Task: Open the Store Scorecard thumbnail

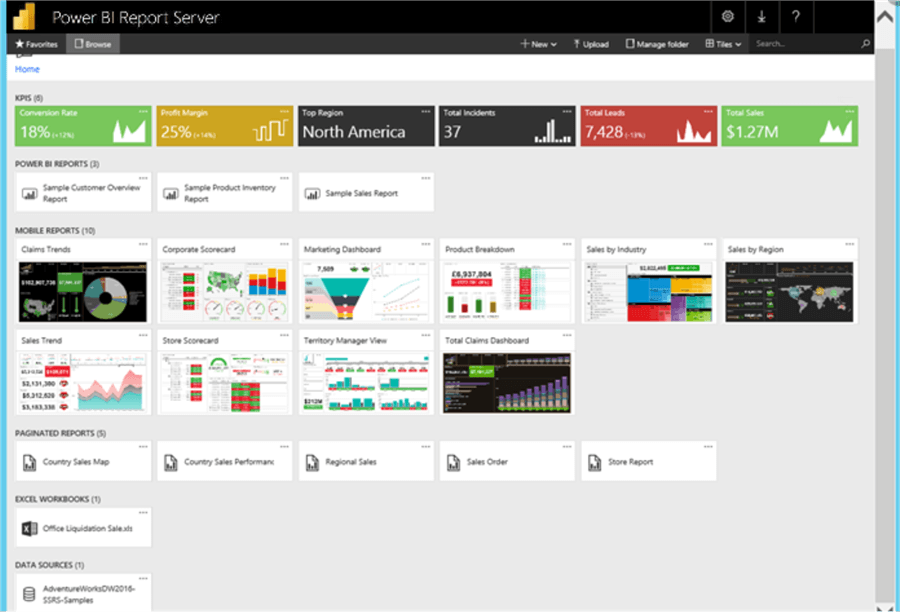Action: point(224,383)
